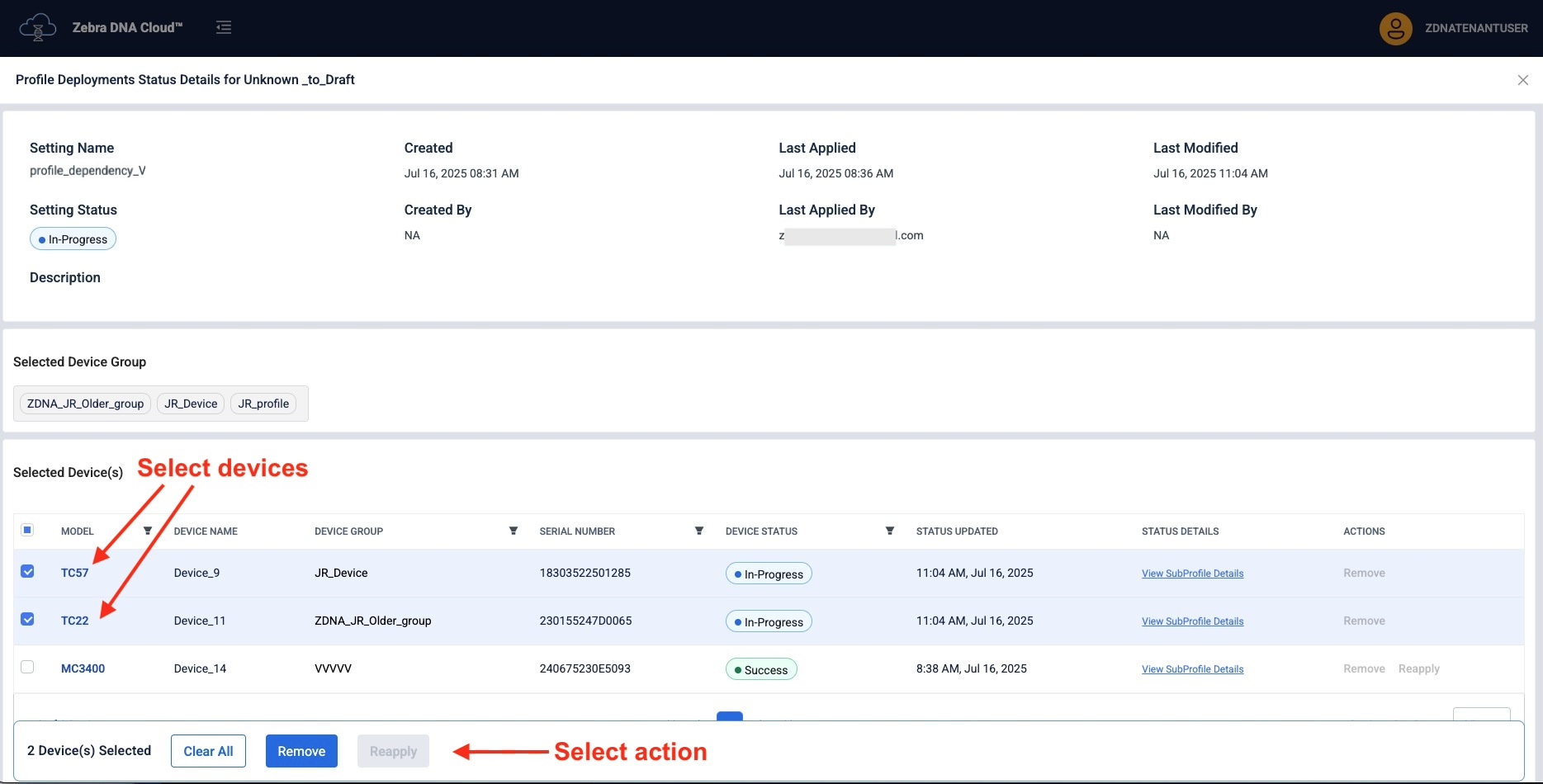1543x784 pixels.
Task: Open View SubProfile Details for Device_14
Action: [1192, 669]
